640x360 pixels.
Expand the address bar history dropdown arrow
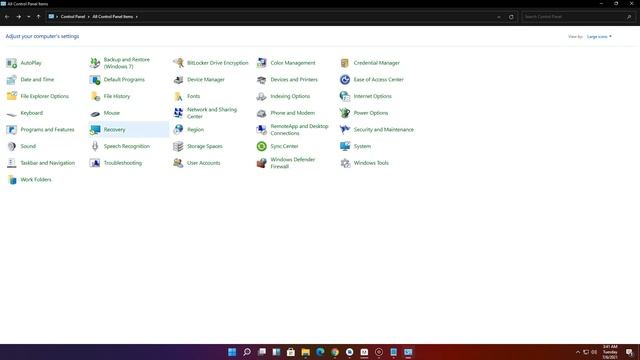[499, 17]
